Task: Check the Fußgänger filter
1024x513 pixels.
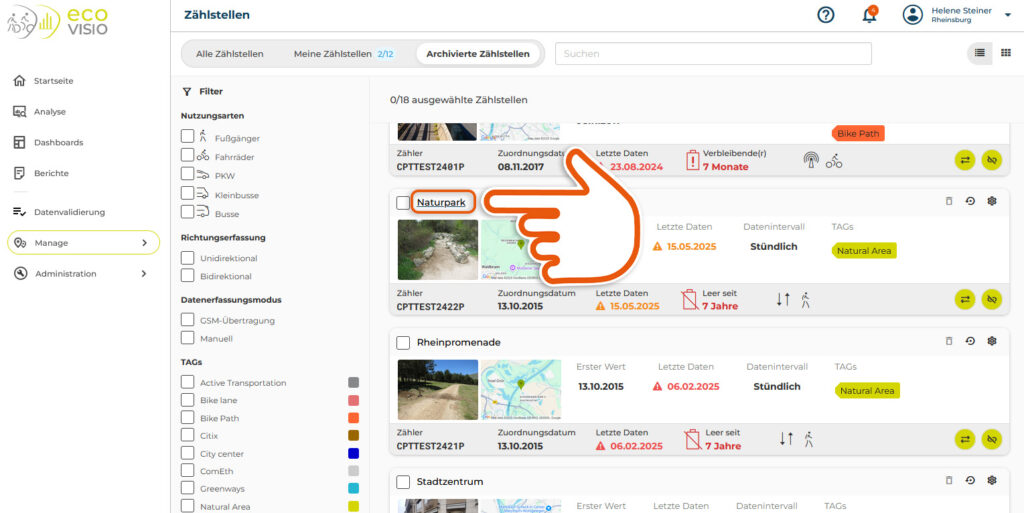Action: coord(187,136)
